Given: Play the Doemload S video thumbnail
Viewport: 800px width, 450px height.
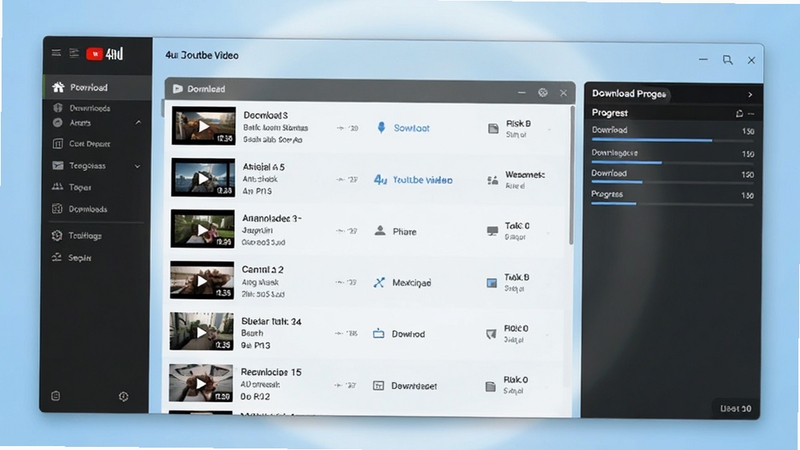Looking at the screenshot, I should [x=204, y=126].
